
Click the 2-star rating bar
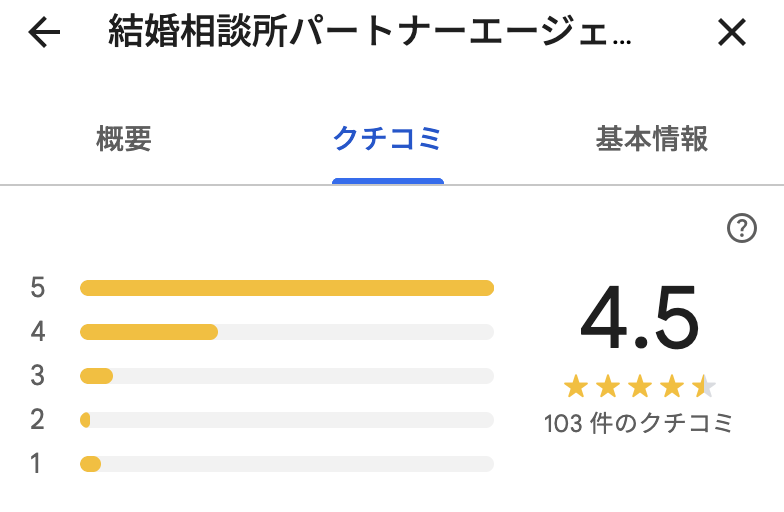pos(287,420)
